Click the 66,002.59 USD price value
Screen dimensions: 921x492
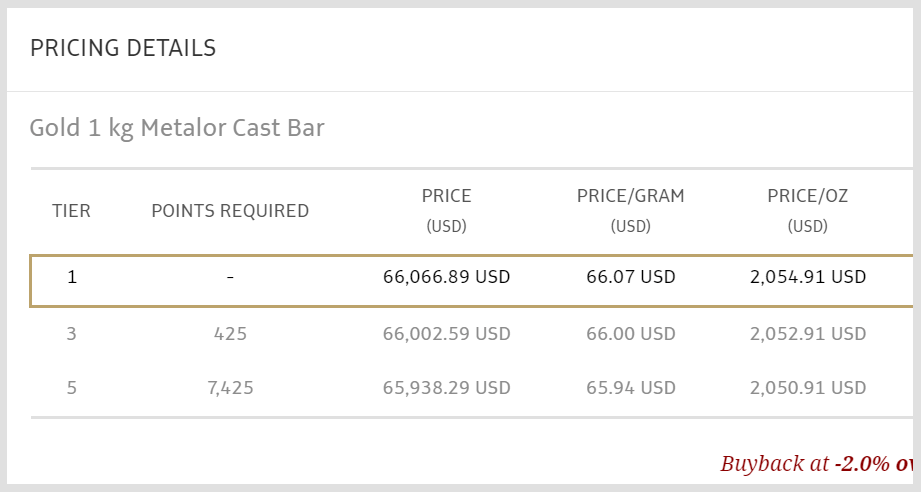click(x=446, y=334)
